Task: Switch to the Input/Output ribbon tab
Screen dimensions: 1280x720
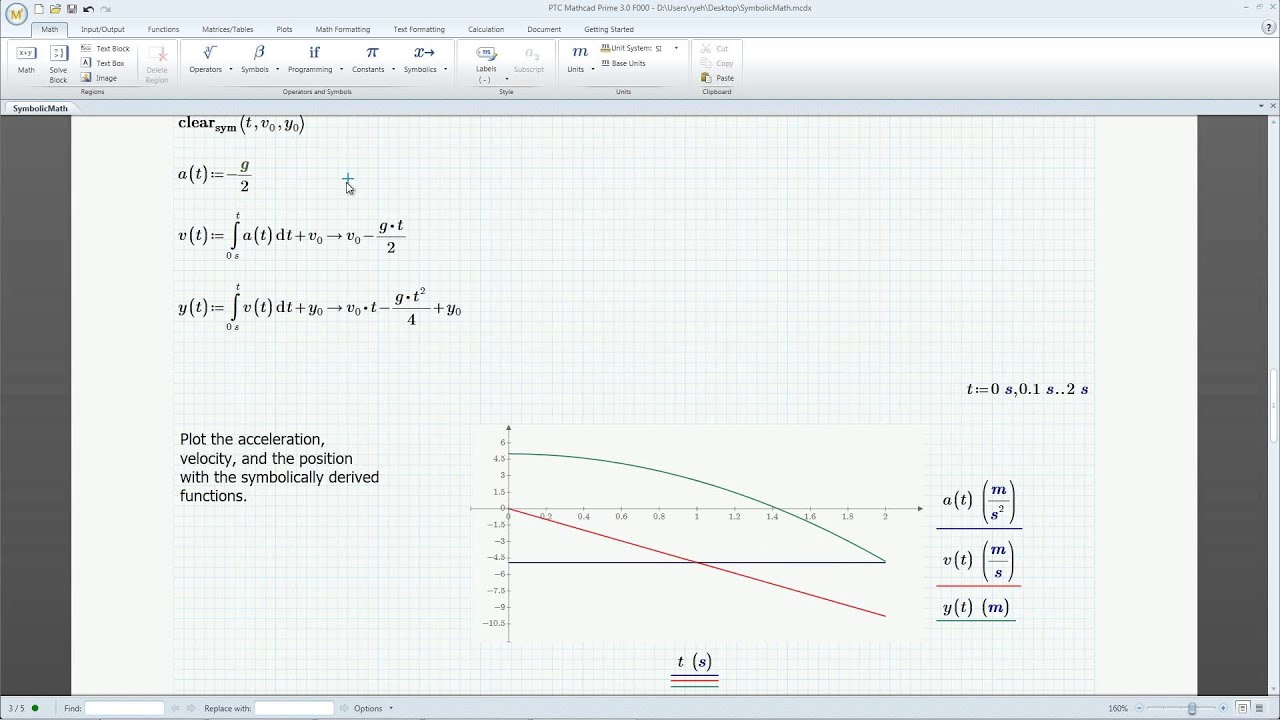Action: 103,29
